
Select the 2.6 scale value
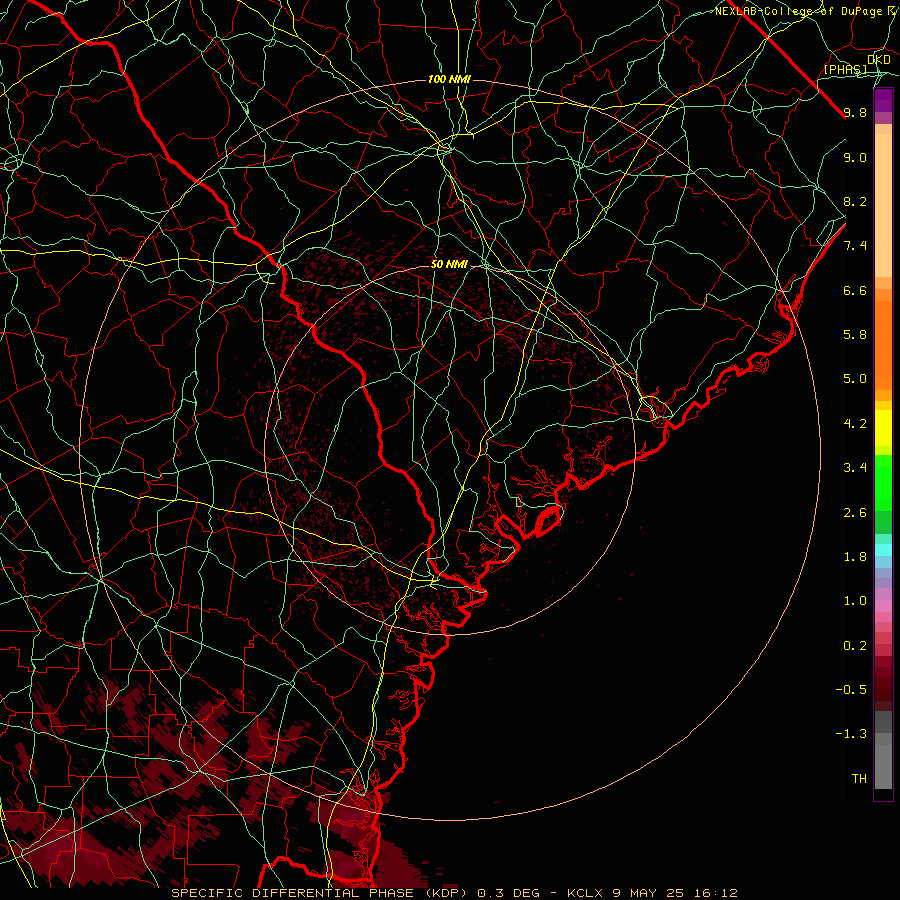click(x=855, y=513)
